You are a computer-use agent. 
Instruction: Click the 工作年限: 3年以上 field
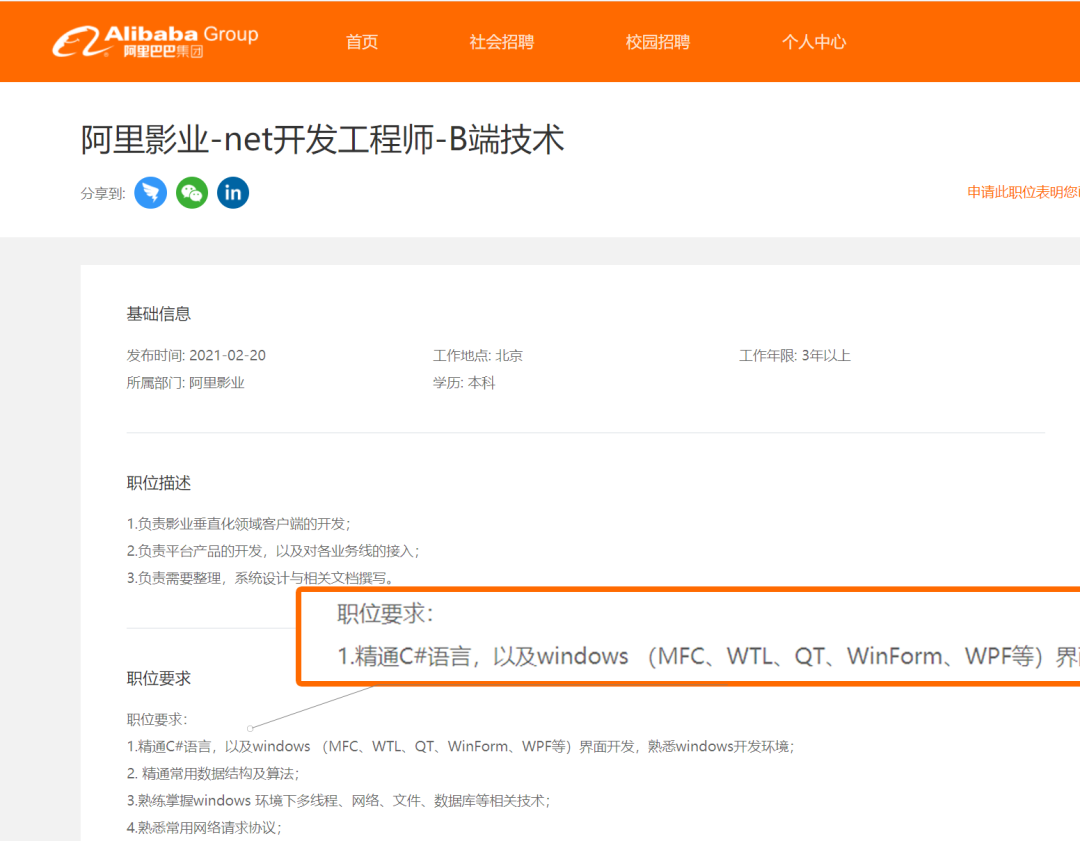click(x=795, y=355)
